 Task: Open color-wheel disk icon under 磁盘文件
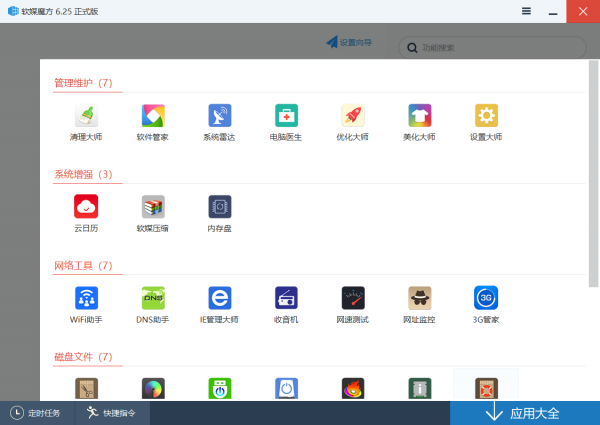click(153, 389)
